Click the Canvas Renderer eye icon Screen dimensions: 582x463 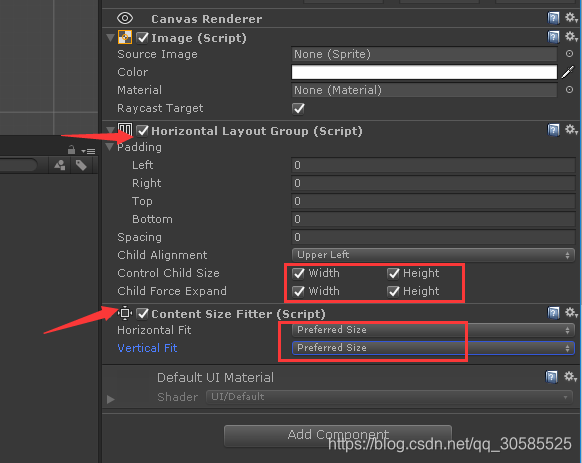(x=125, y=18)
